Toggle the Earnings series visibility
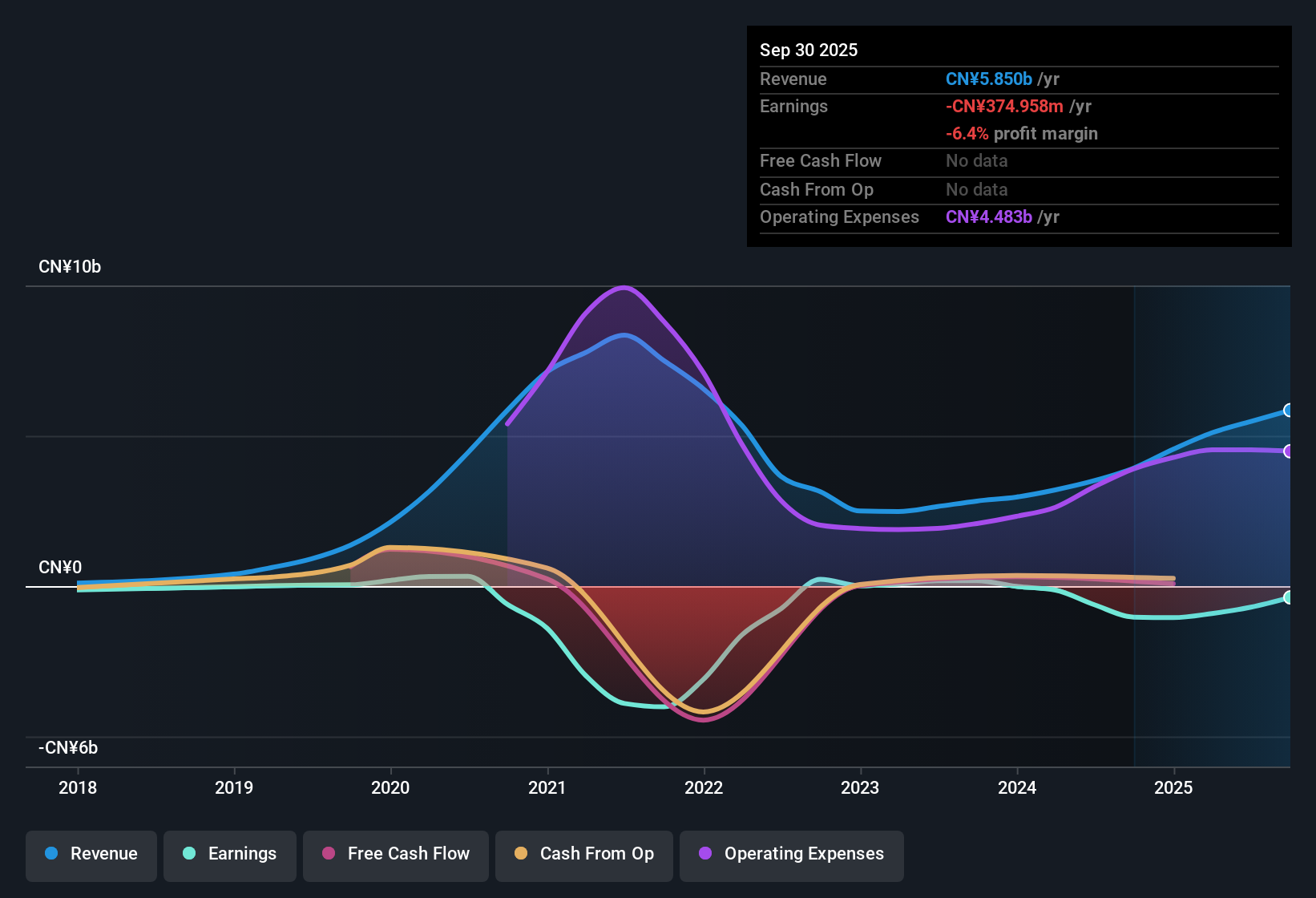 pos(230,854)
